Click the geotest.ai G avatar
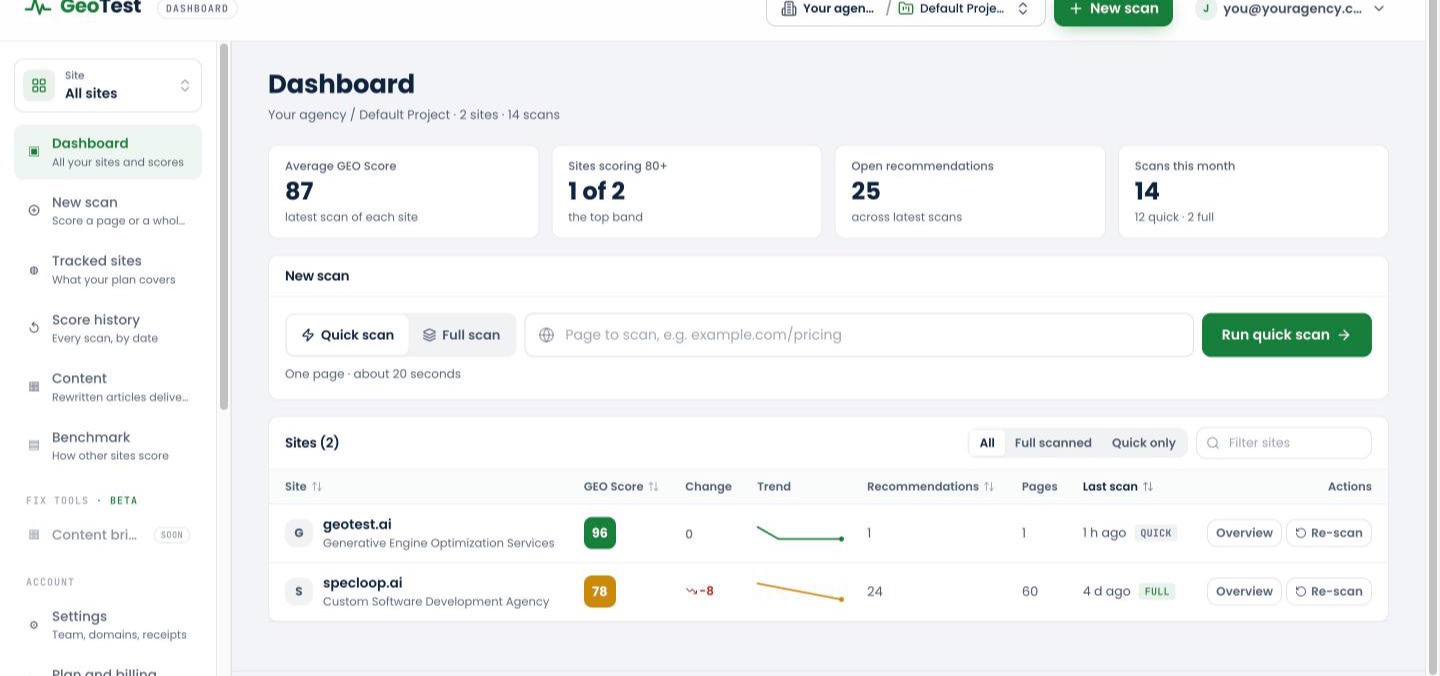Screen dimensions: 1440x676 298,533
